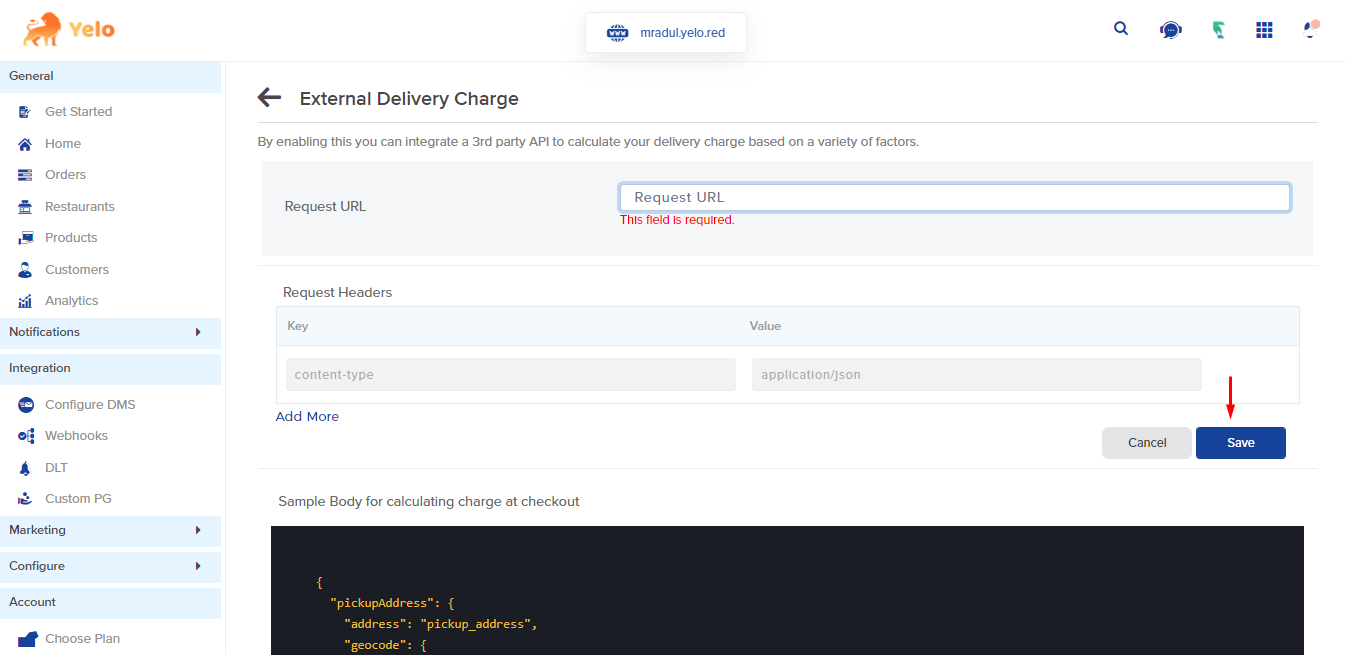1346x655 pixels.
Task: Expand the Configure section
Action: coord(110,566)
